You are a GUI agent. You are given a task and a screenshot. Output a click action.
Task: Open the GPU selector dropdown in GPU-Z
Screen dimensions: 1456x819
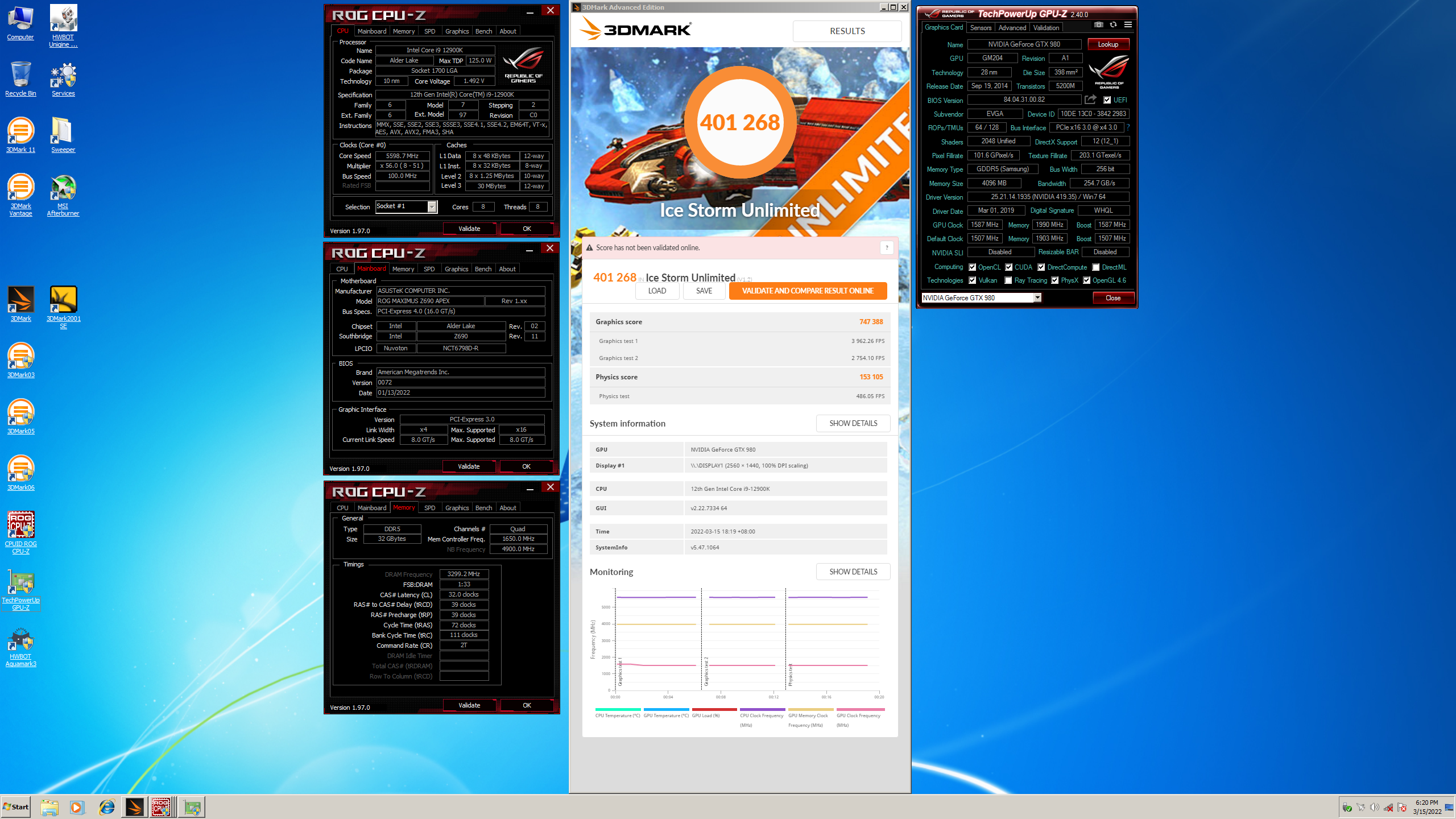click(x=981, y=297)
